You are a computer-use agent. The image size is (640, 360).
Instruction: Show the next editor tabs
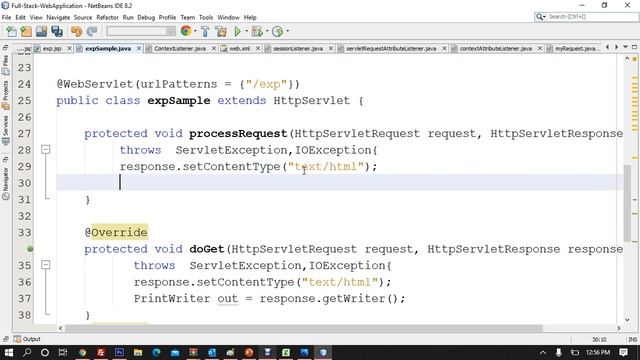(x=616, y=48)
